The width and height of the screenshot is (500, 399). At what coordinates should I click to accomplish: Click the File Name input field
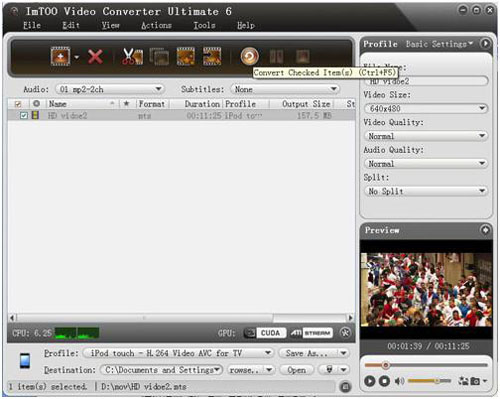[x=426, y=81]
